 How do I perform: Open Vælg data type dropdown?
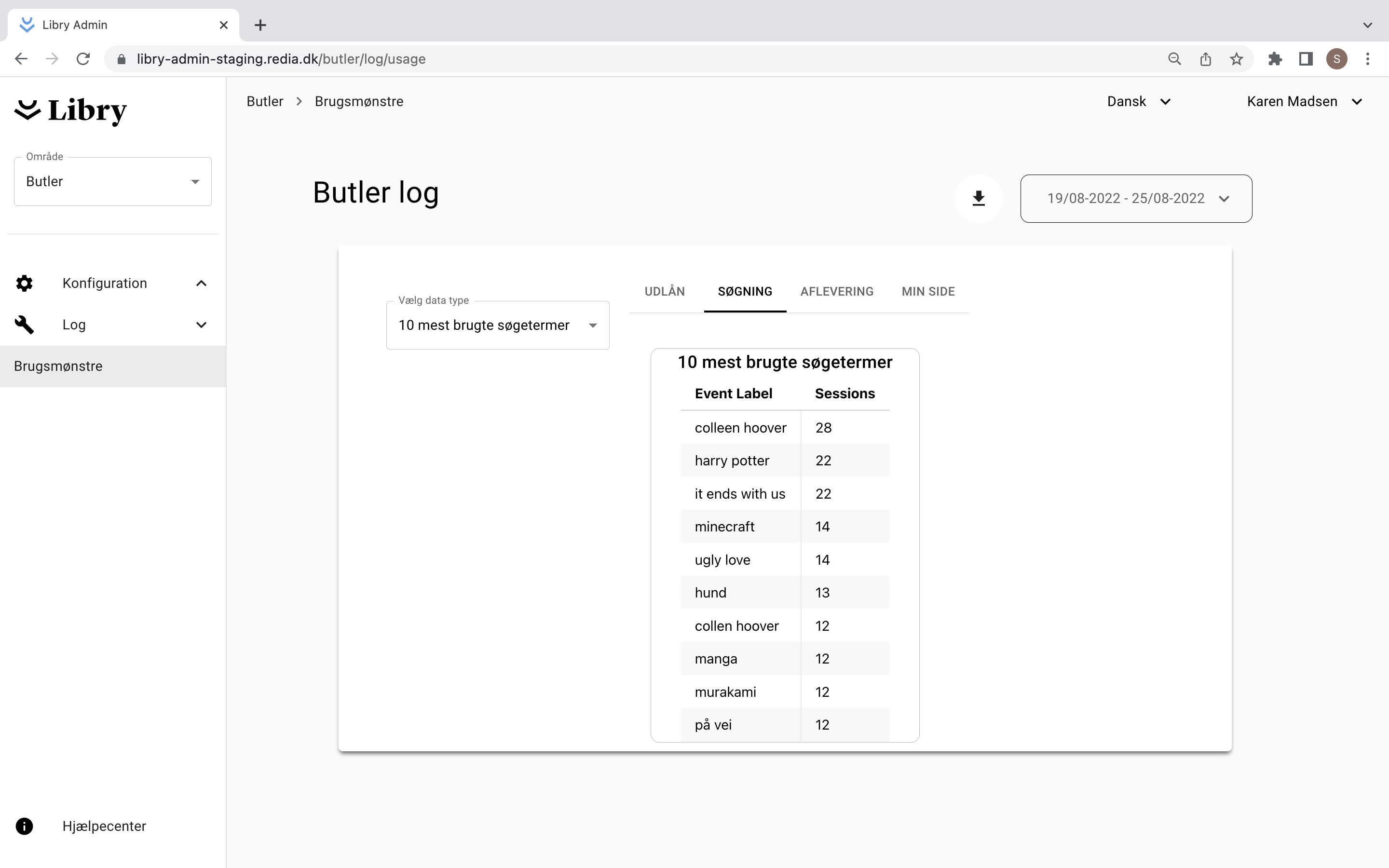(497, 325)
